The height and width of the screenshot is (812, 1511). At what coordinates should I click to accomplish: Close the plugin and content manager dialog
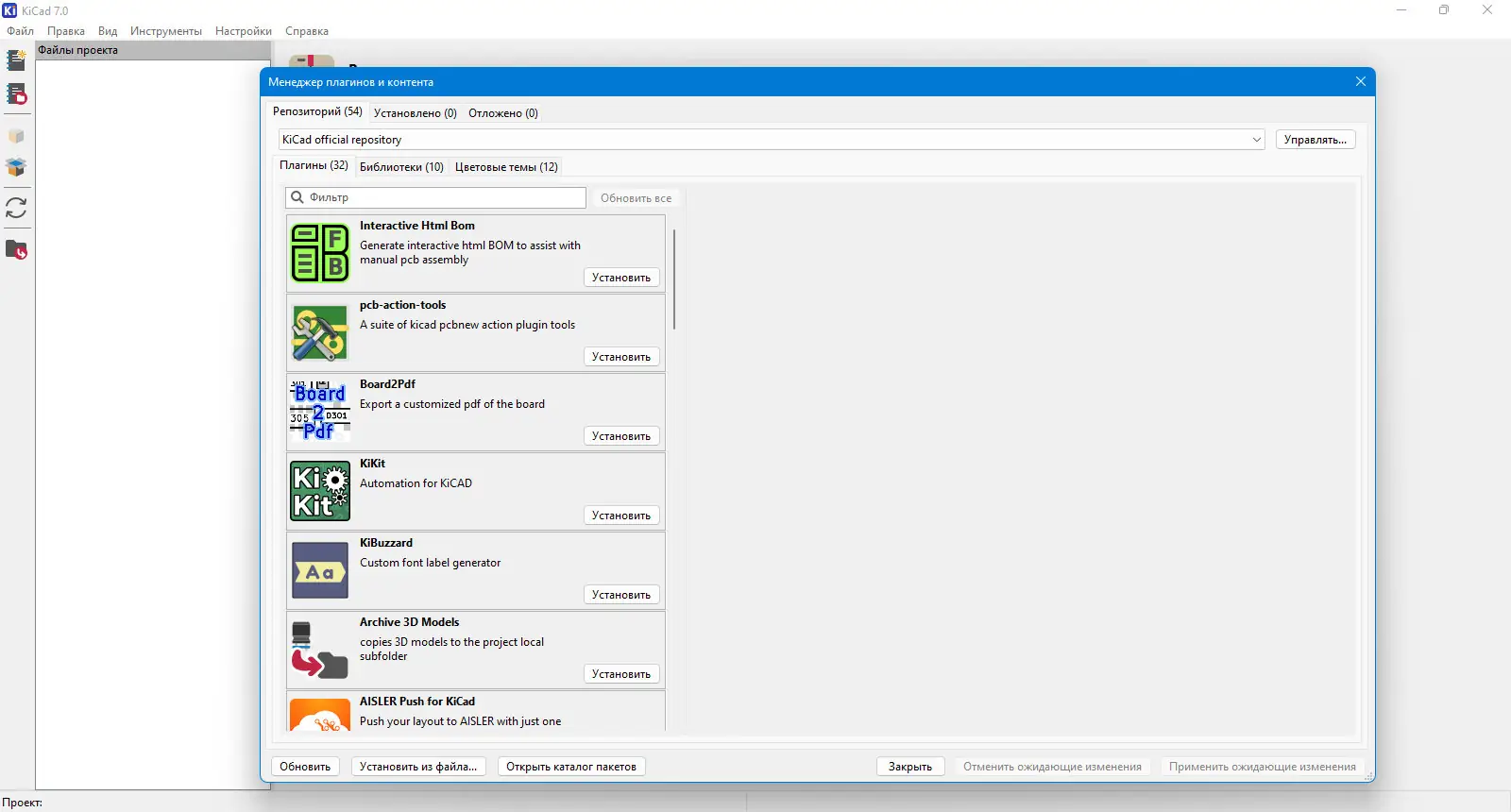coord(1361,81)
